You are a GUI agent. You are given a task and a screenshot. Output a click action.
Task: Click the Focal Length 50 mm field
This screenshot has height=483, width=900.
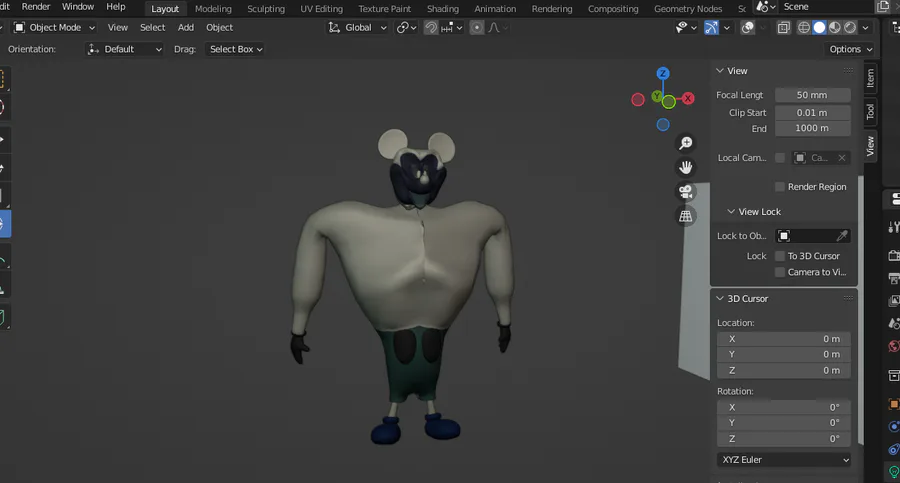point(813,95)
